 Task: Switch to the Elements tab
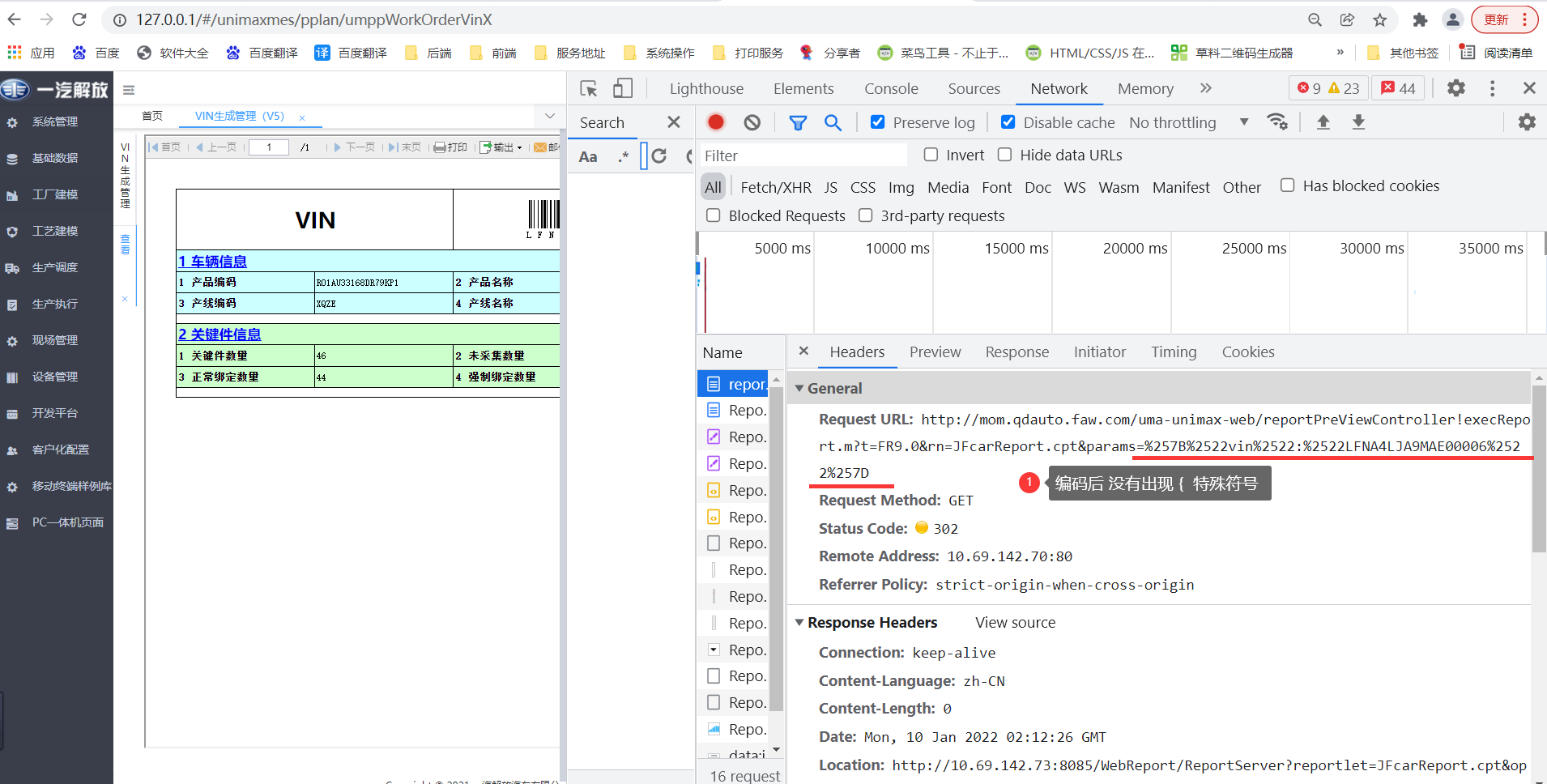point(803,88)
